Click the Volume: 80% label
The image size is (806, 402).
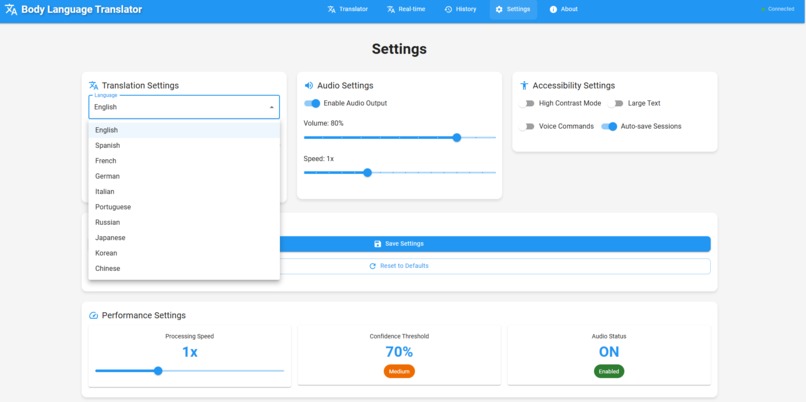(x=323, y=123)
